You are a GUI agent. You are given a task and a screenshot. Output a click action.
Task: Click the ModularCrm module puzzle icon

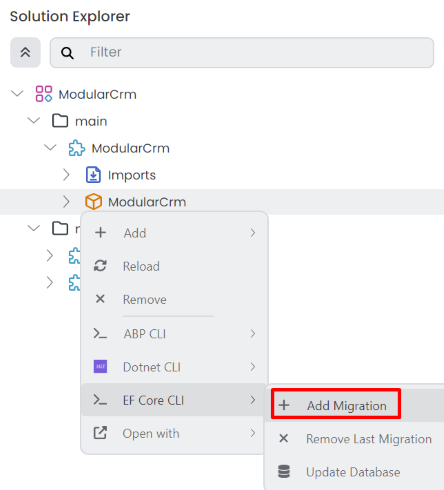point(77,148)
